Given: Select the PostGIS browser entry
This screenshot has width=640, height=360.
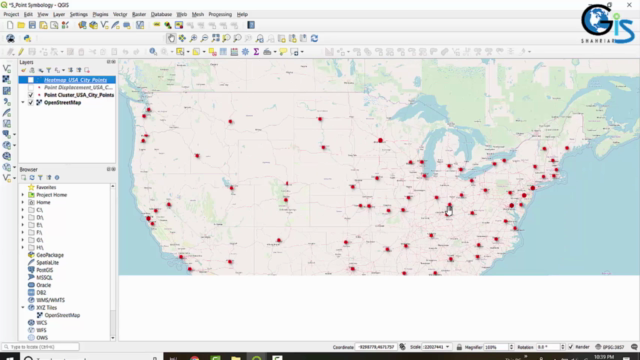Looking at the screenshot, I should coord(44,270).
